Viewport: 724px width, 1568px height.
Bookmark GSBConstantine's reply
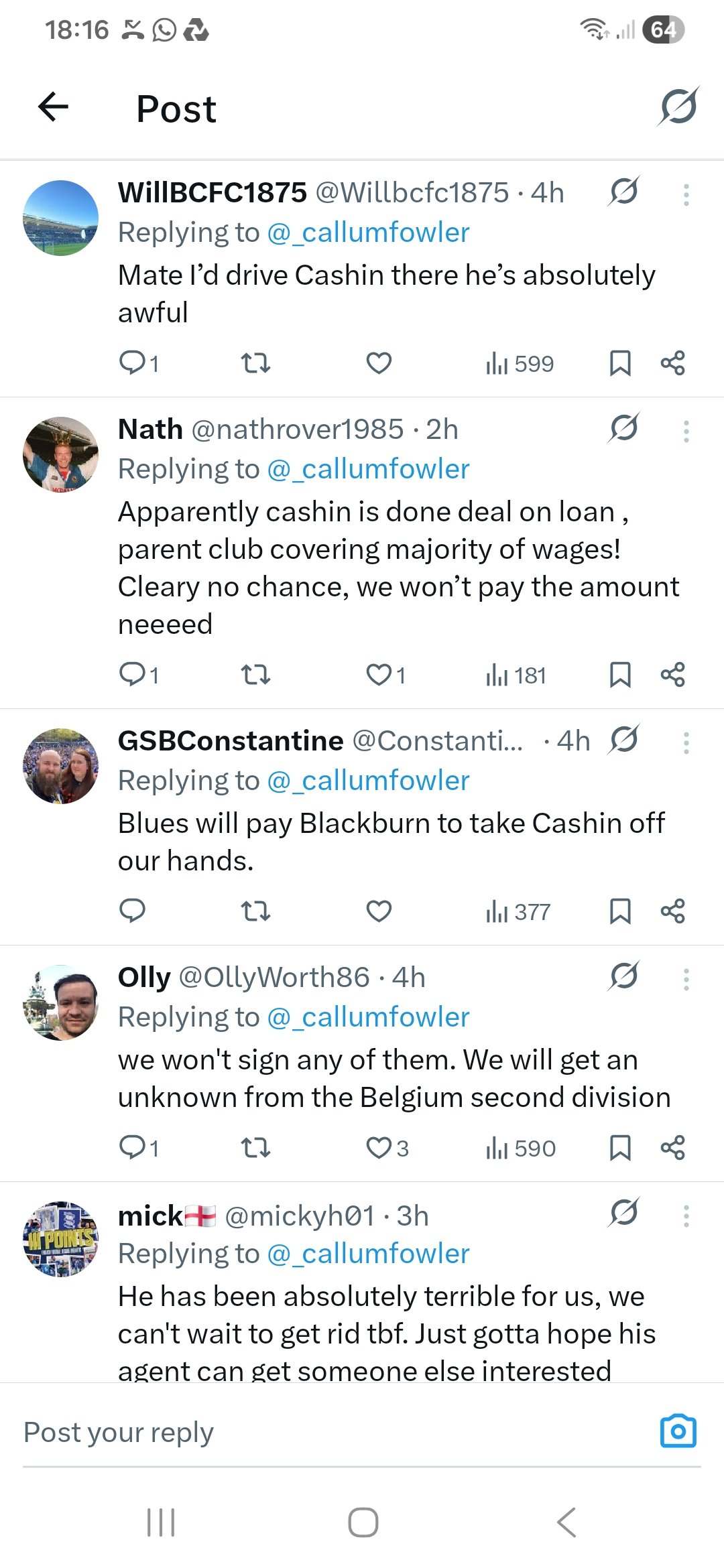coord(620,911)
